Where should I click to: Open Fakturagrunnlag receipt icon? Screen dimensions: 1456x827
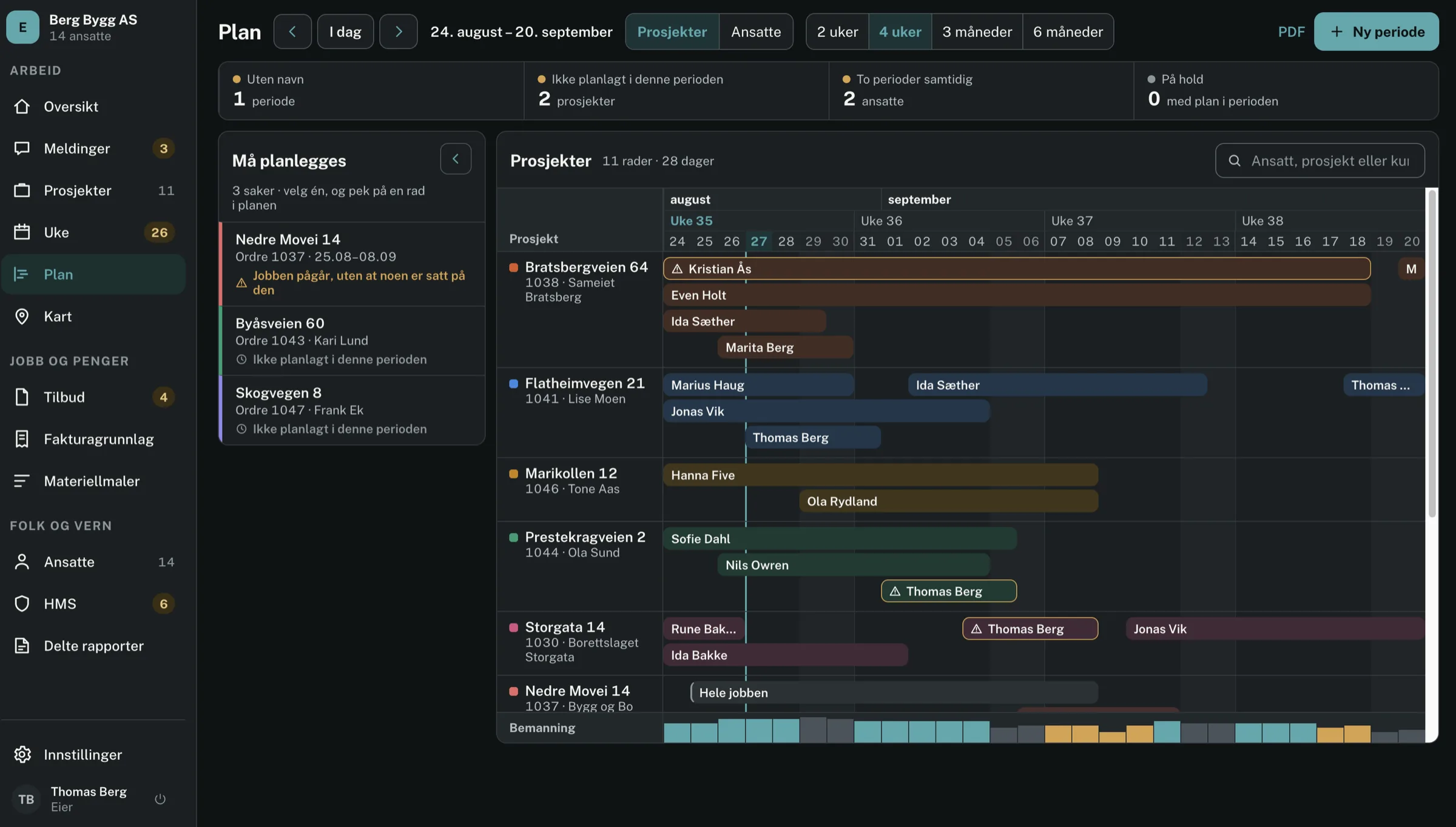coord(22,438)
